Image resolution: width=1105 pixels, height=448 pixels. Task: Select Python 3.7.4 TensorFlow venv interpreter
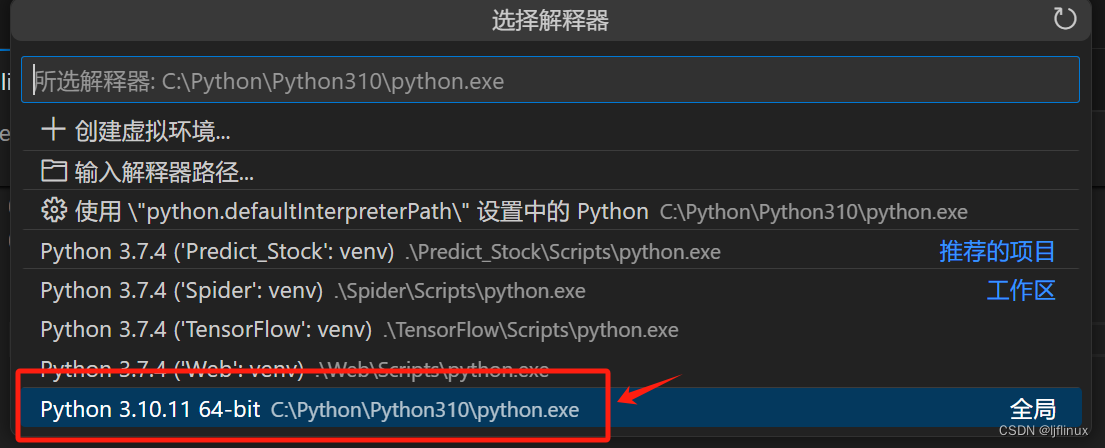[550, 329]
